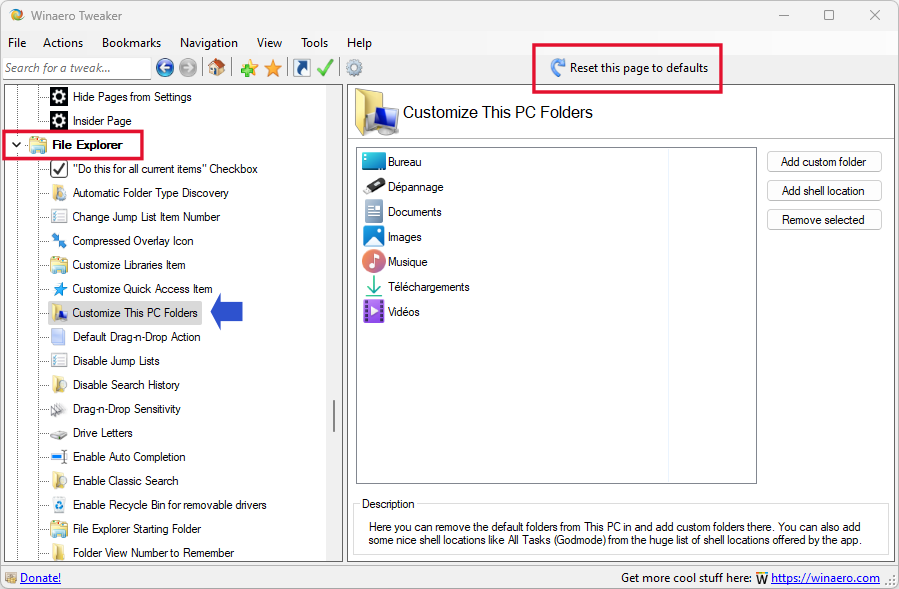The image size is (899, 589).
Task: Click the Compressed Overlay Icon blue arrows icon
Action: (59, 240)
